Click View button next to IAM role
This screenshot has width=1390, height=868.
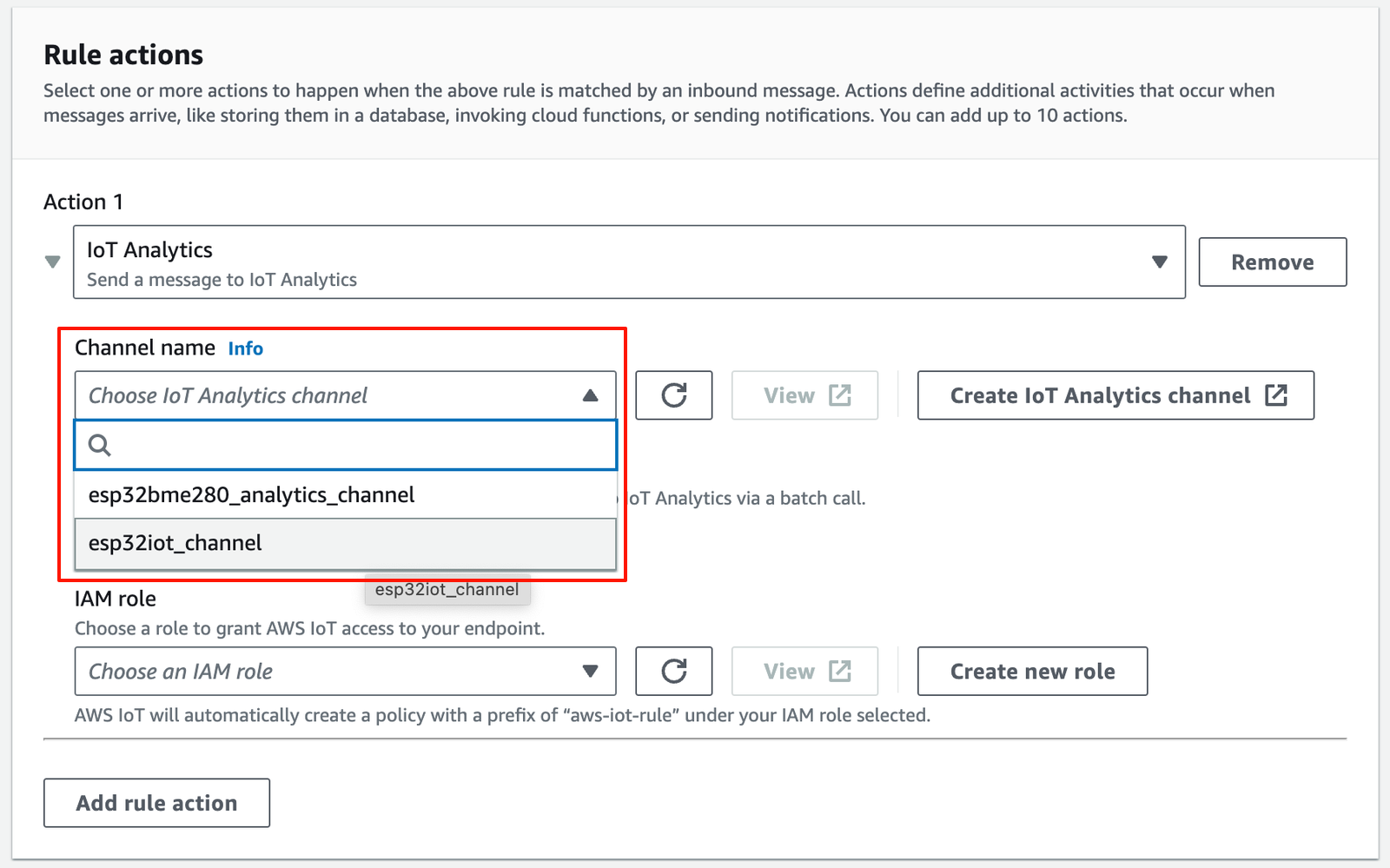[x=804, y=671]
